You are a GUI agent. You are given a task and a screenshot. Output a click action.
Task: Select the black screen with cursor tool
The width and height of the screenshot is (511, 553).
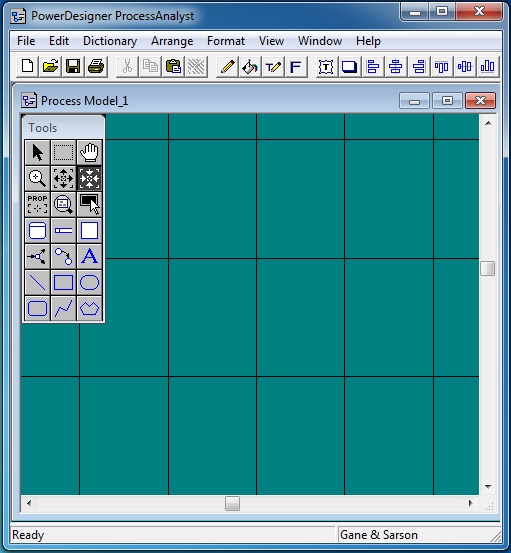(x=90, y=205)
